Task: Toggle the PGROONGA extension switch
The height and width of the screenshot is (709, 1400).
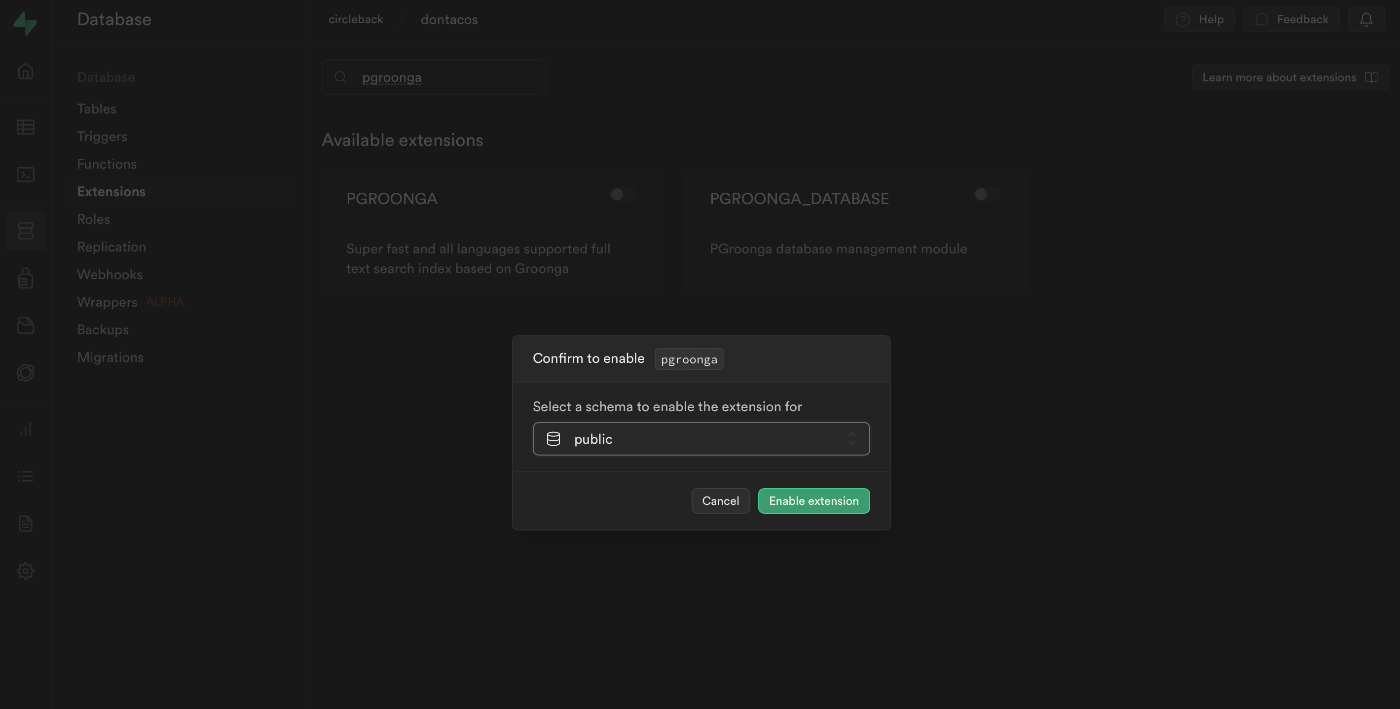Action: point(623,194)
